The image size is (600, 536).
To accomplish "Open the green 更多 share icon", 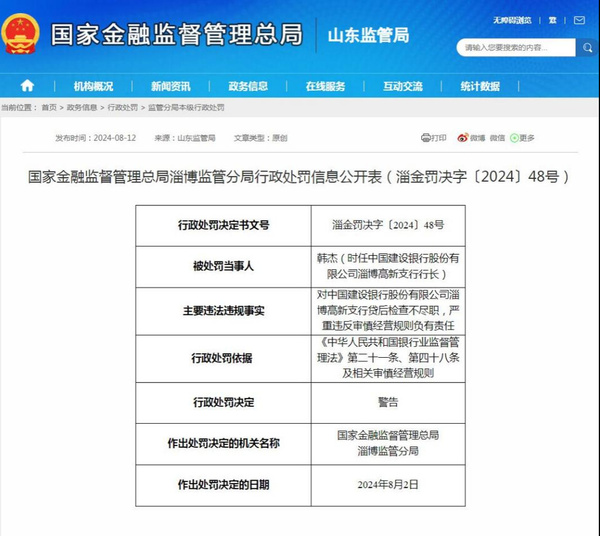I will point(514,138).
